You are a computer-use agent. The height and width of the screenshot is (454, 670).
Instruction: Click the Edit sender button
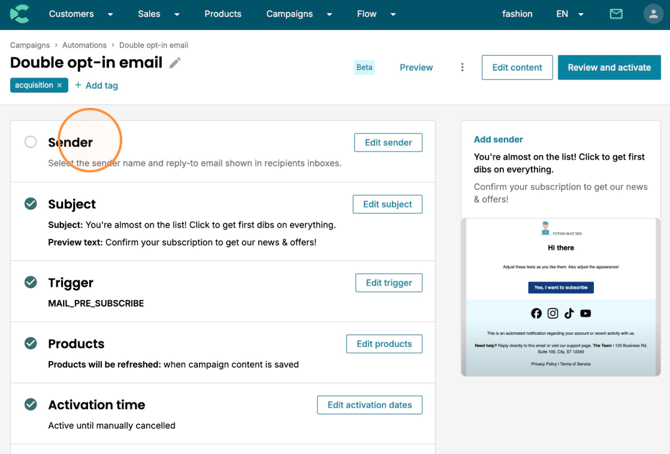(x=388, y=142)
